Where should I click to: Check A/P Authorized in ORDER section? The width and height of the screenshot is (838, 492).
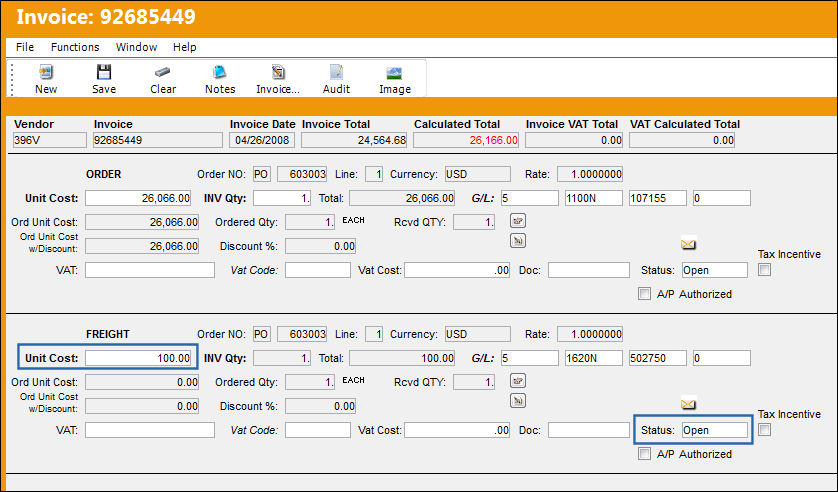(x=645, y=293)
